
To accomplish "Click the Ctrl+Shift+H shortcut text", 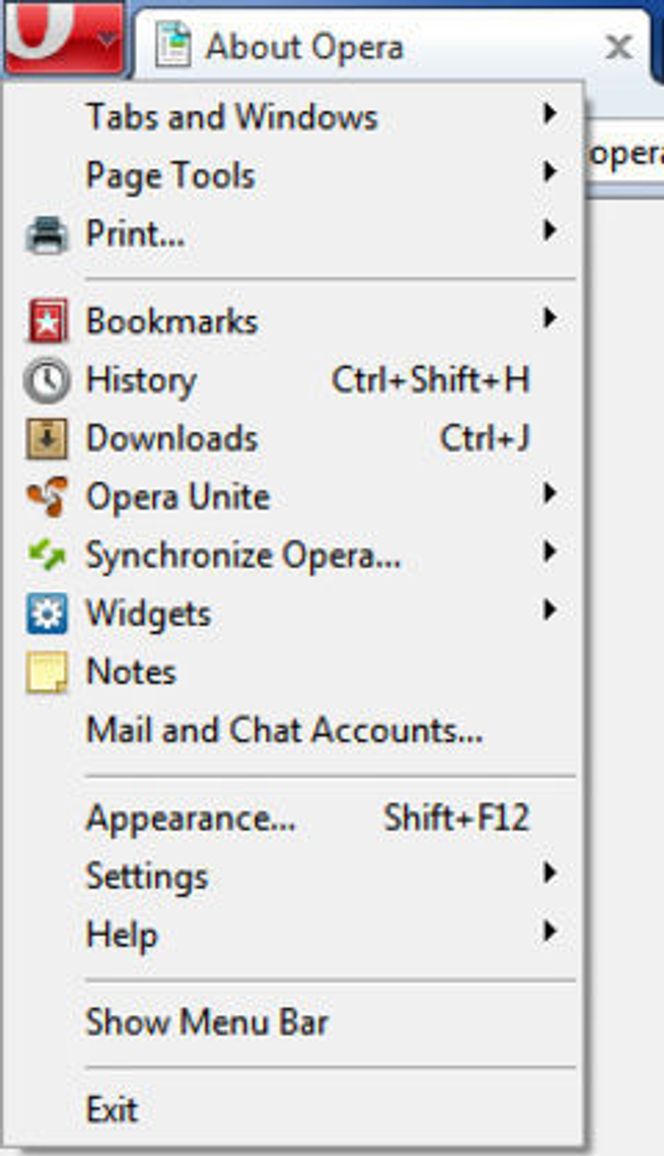I will [430, 380].
